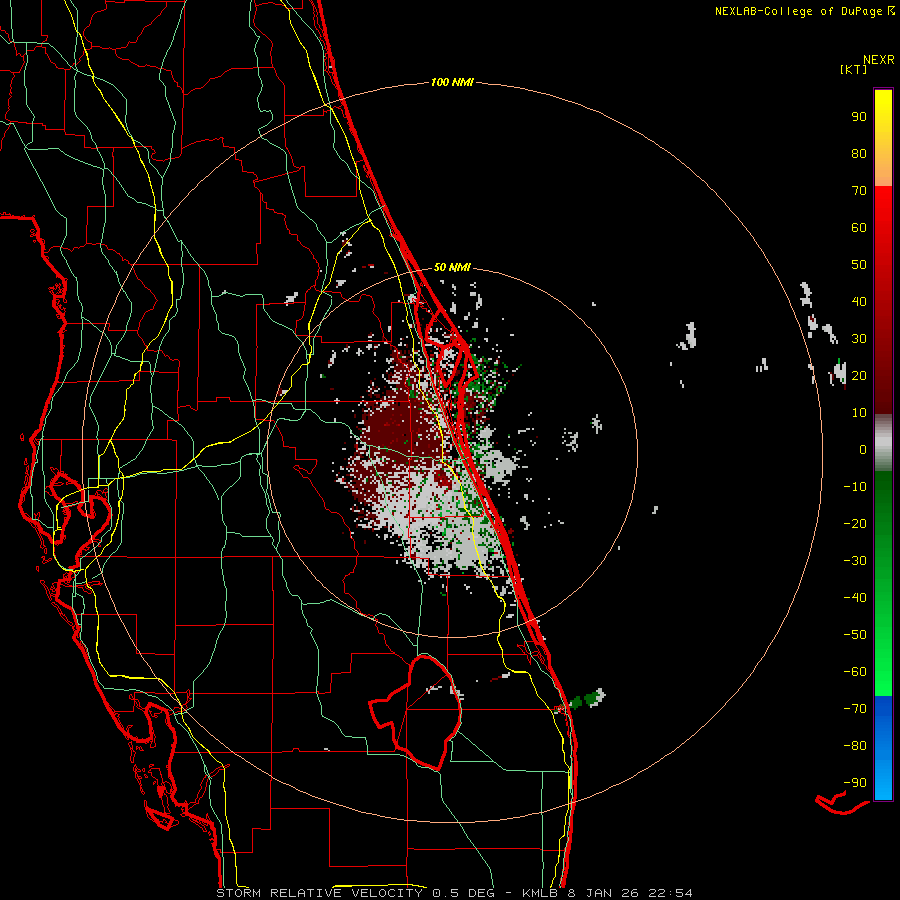
Task: Select the -90 knot scale label
Action: [855, 783]
